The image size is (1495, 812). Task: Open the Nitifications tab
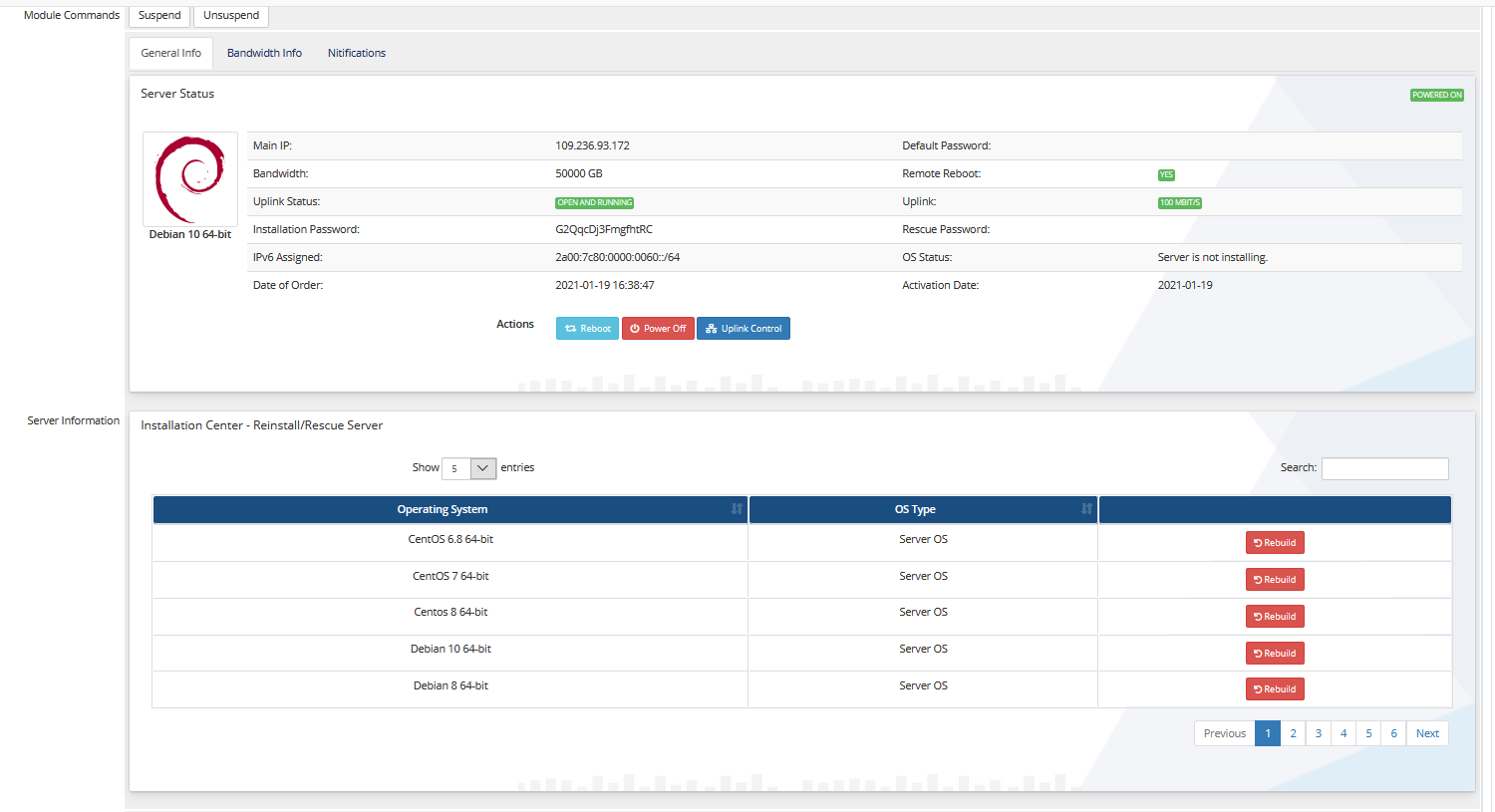(x=357, y=54)
